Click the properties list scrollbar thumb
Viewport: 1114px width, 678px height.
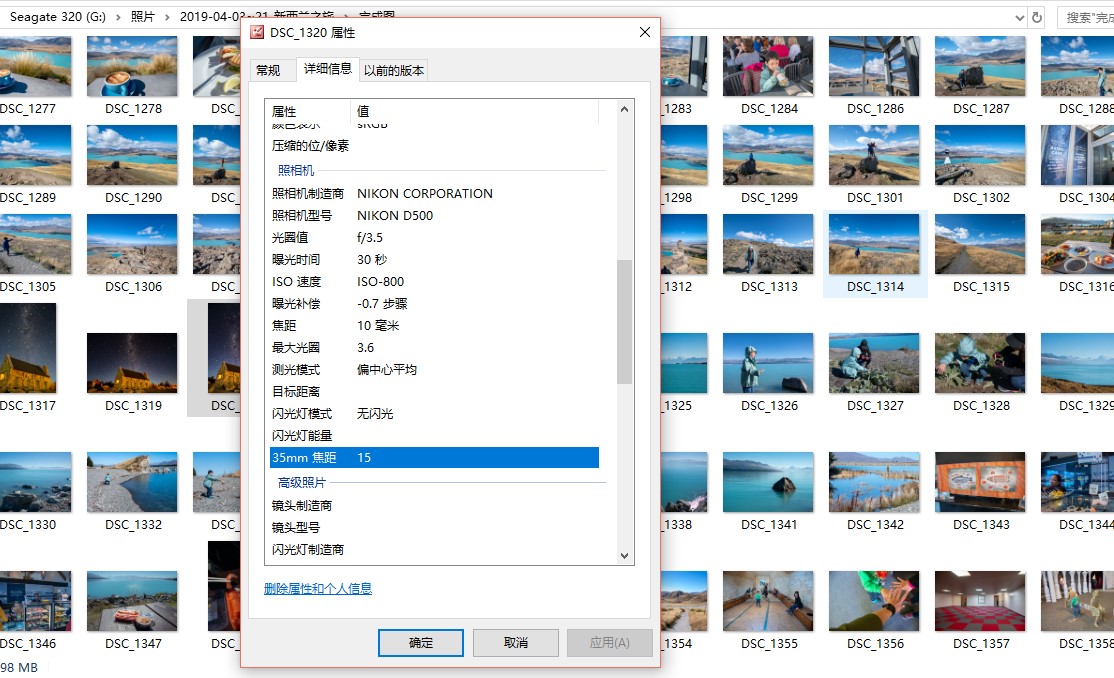(x=625, y=321)
